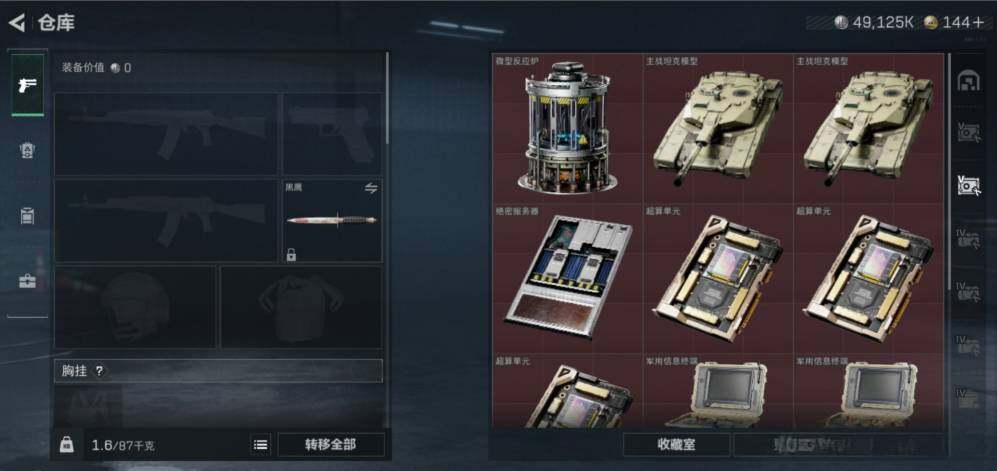
Task: Click the question mark beside 胸挂
Action: click(99, 371)
